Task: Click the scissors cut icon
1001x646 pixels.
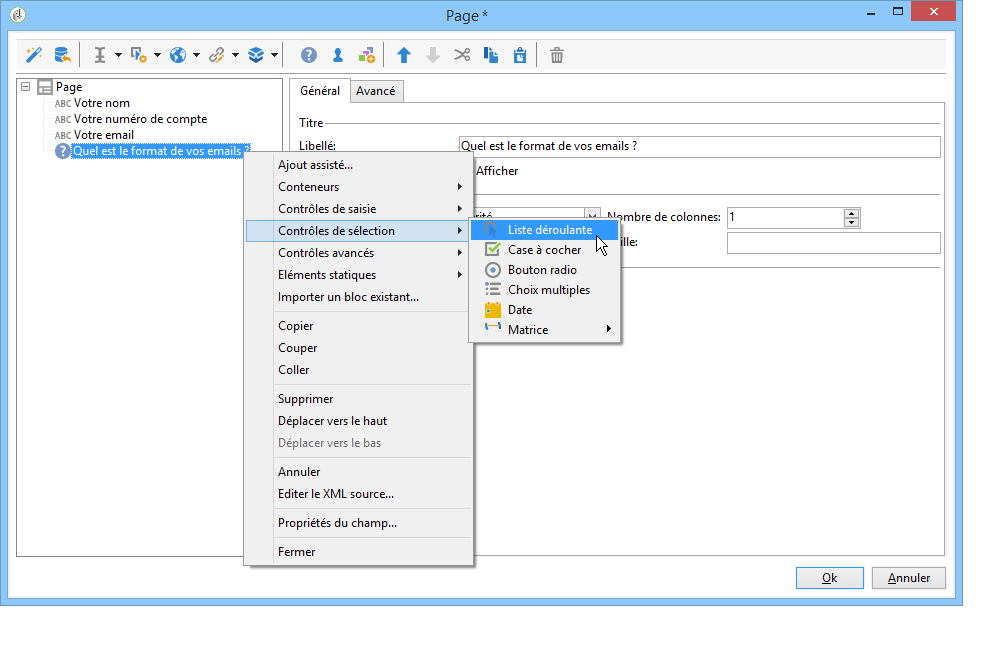Action: [x=462, y=55]
